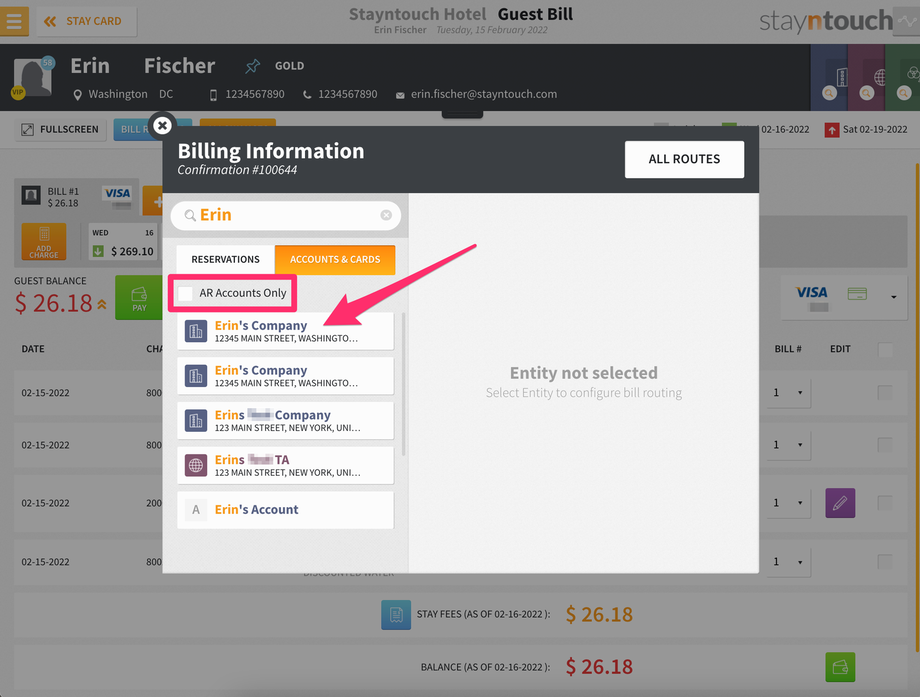
Task: Click the green Pay button
Action: pyautogui.click(x=139, y=297)
